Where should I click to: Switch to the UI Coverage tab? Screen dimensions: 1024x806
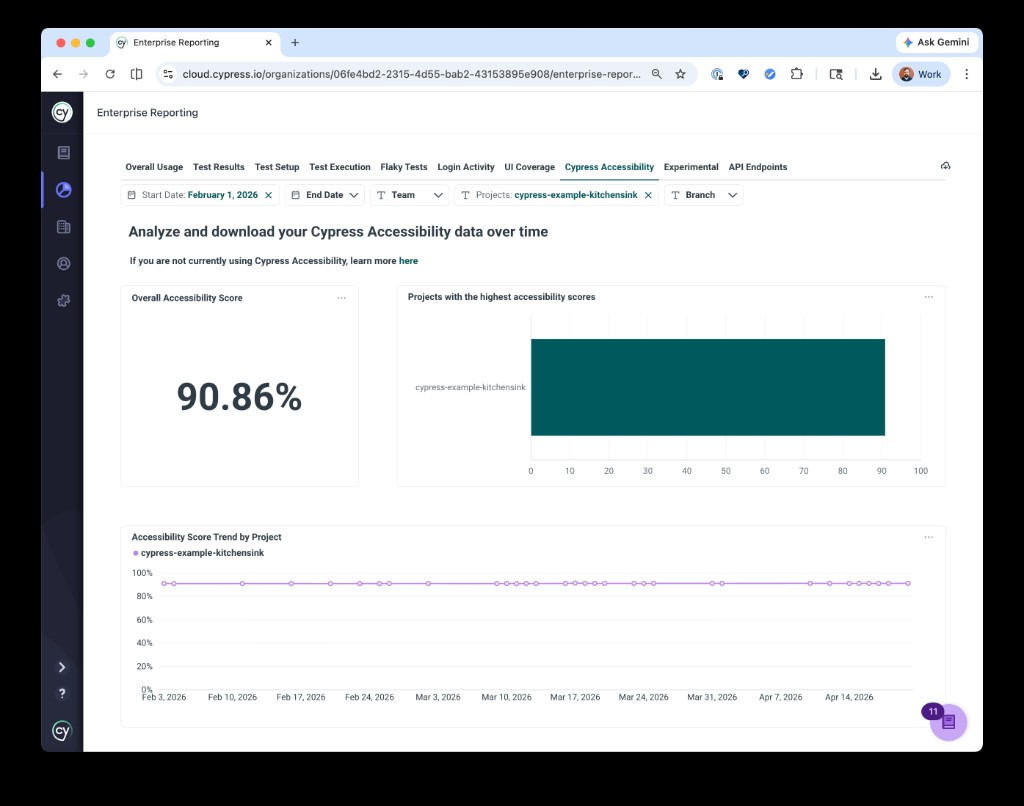[530, 167]
